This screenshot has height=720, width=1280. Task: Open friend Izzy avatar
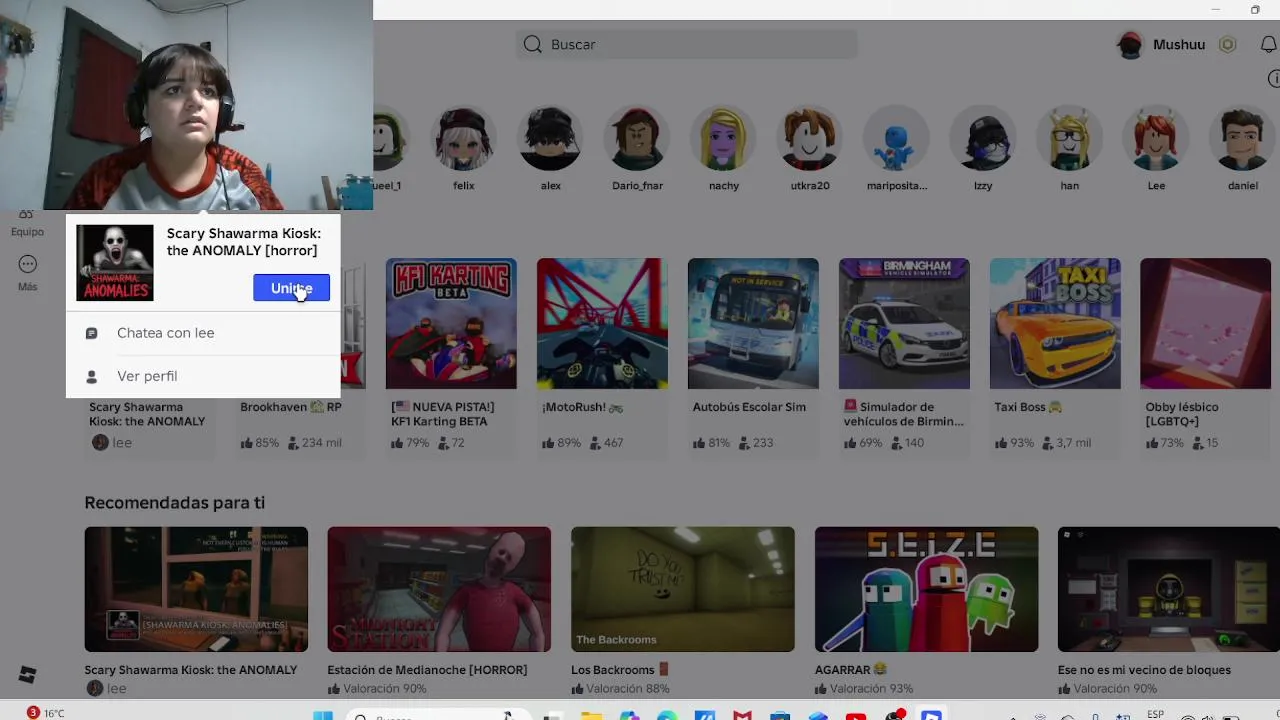[983, 140]
